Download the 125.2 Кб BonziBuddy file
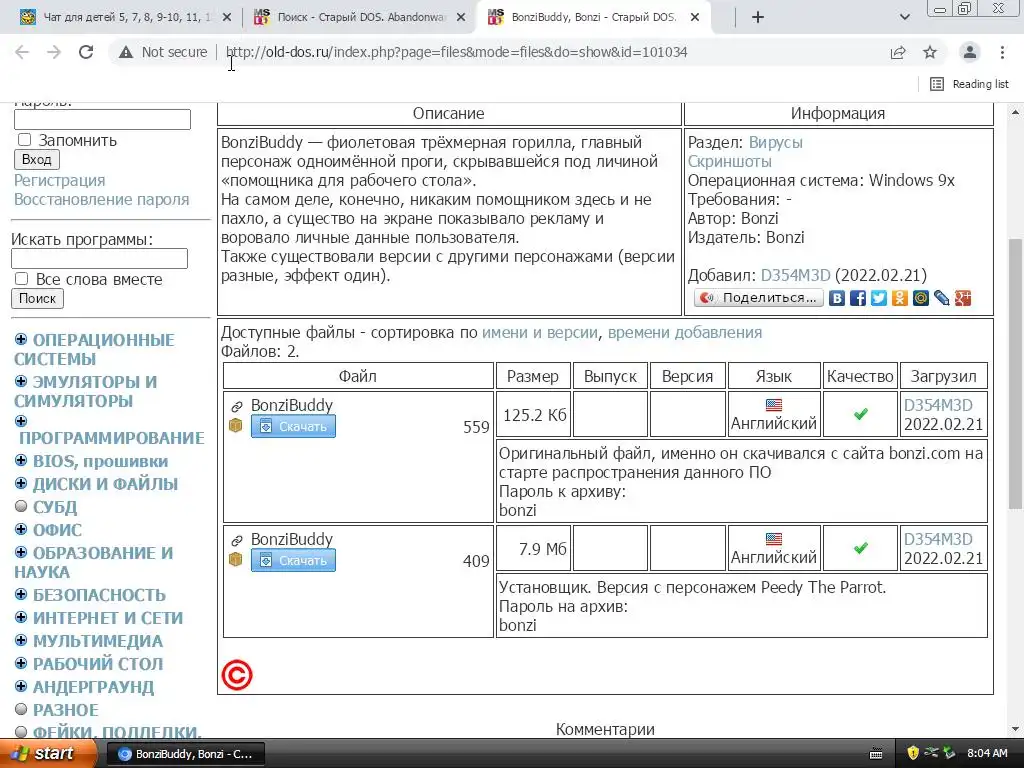The width and height of the screenshot is (1024, 768). pos(293,426)
